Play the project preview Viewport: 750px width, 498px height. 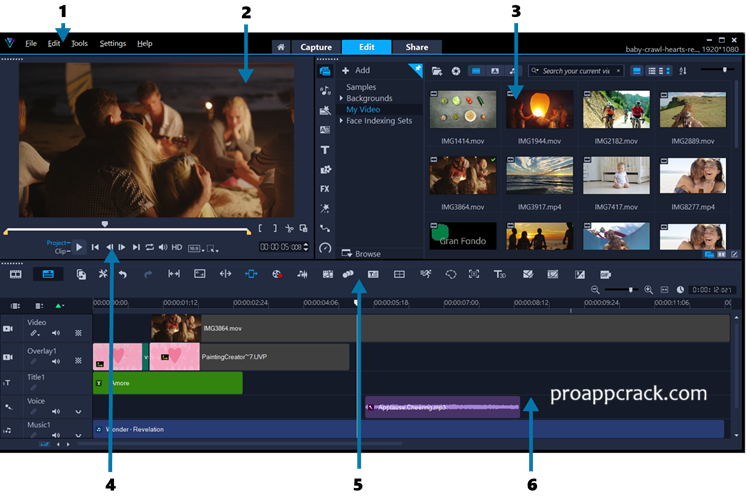(x=79, y=247)
